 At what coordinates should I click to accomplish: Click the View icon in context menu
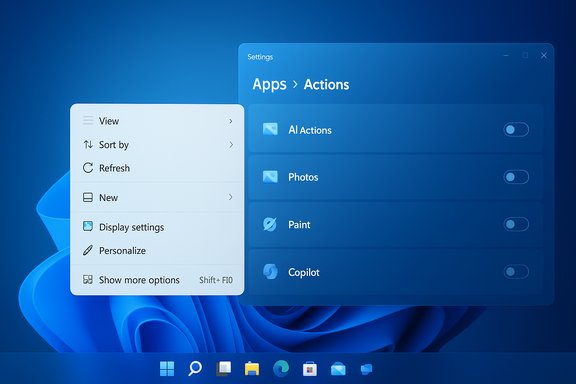88,121
